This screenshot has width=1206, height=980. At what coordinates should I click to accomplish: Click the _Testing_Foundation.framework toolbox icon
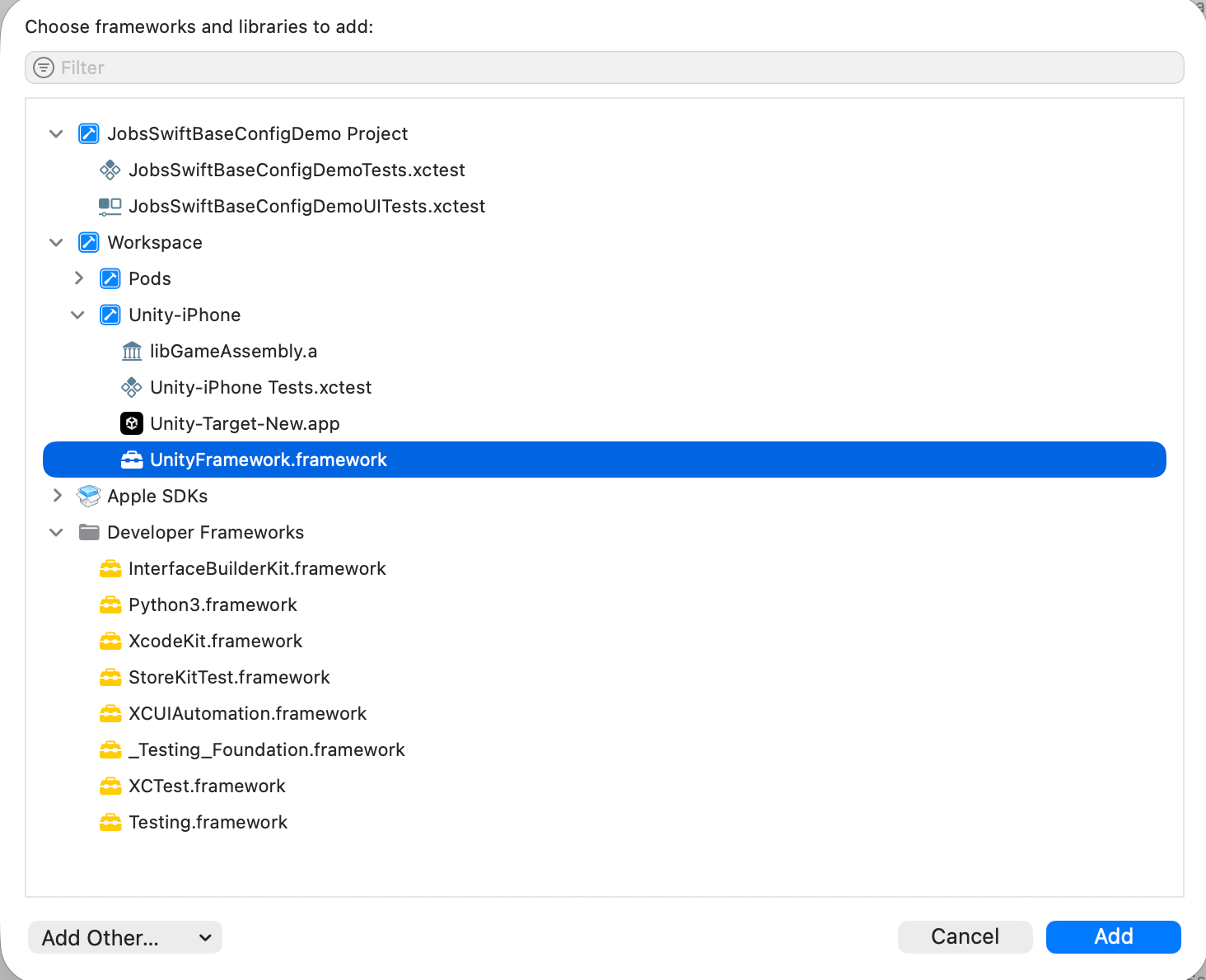point(110,749)
